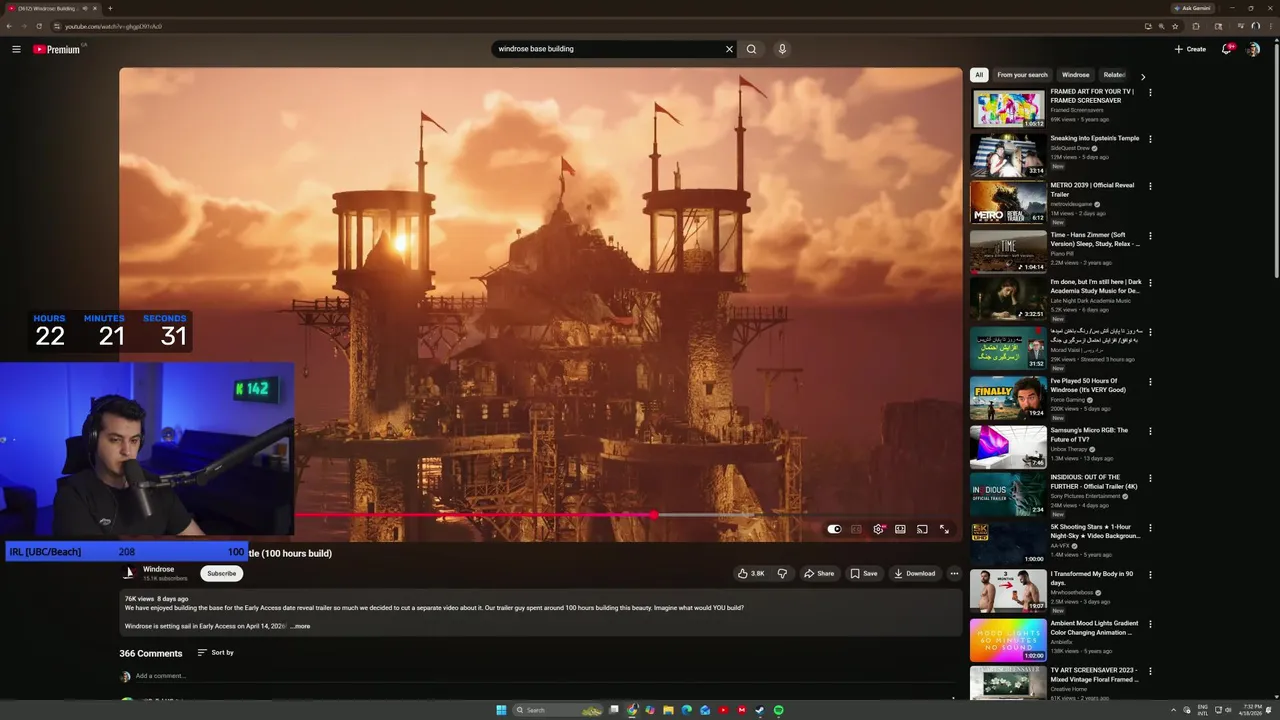1280x720 pixels.
Task: Open METRO 2039 Official Reveal Trailer title
Action: (1092, 190)
